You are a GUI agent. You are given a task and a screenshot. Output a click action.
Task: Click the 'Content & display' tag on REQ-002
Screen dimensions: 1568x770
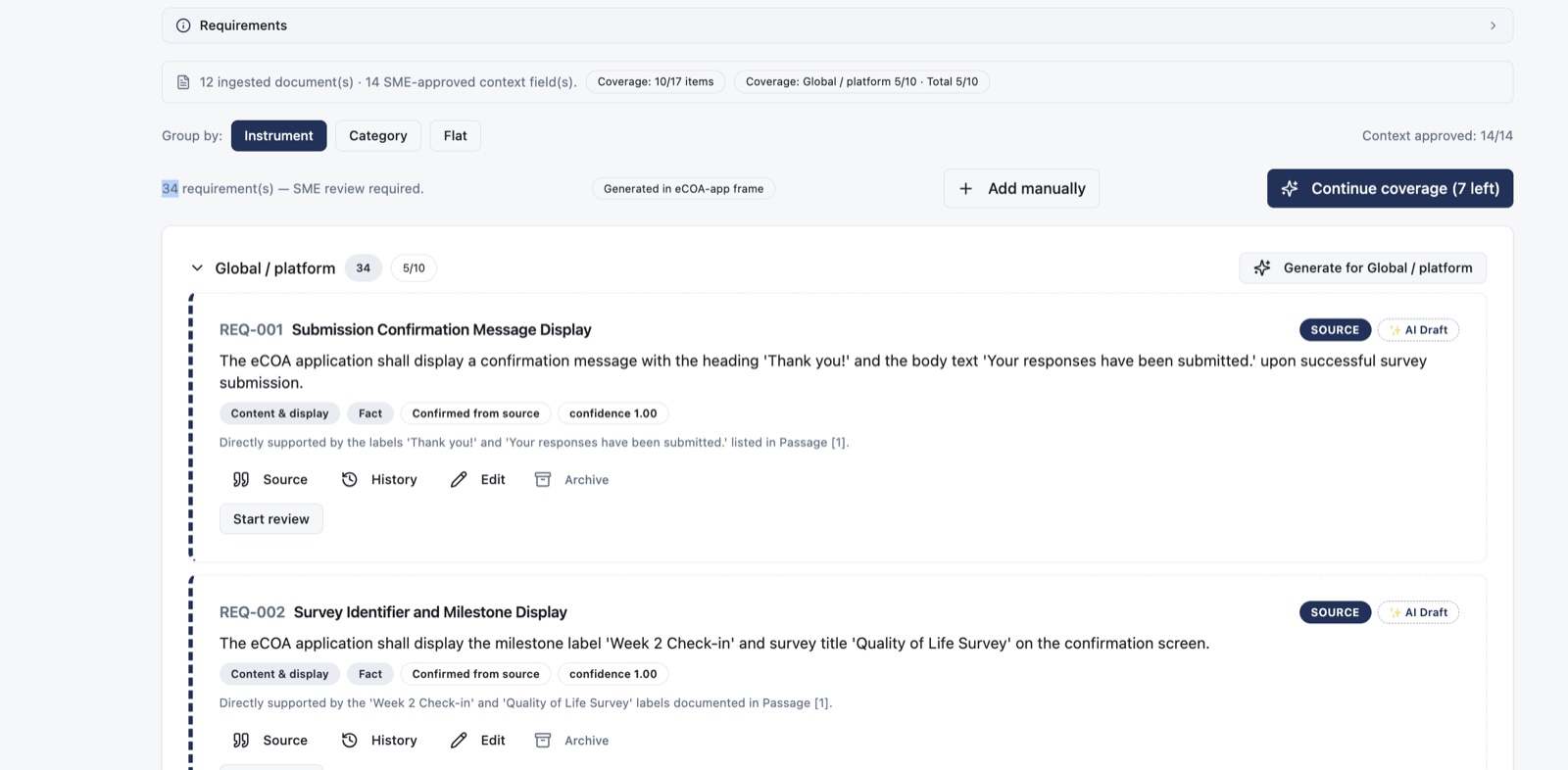280,674
